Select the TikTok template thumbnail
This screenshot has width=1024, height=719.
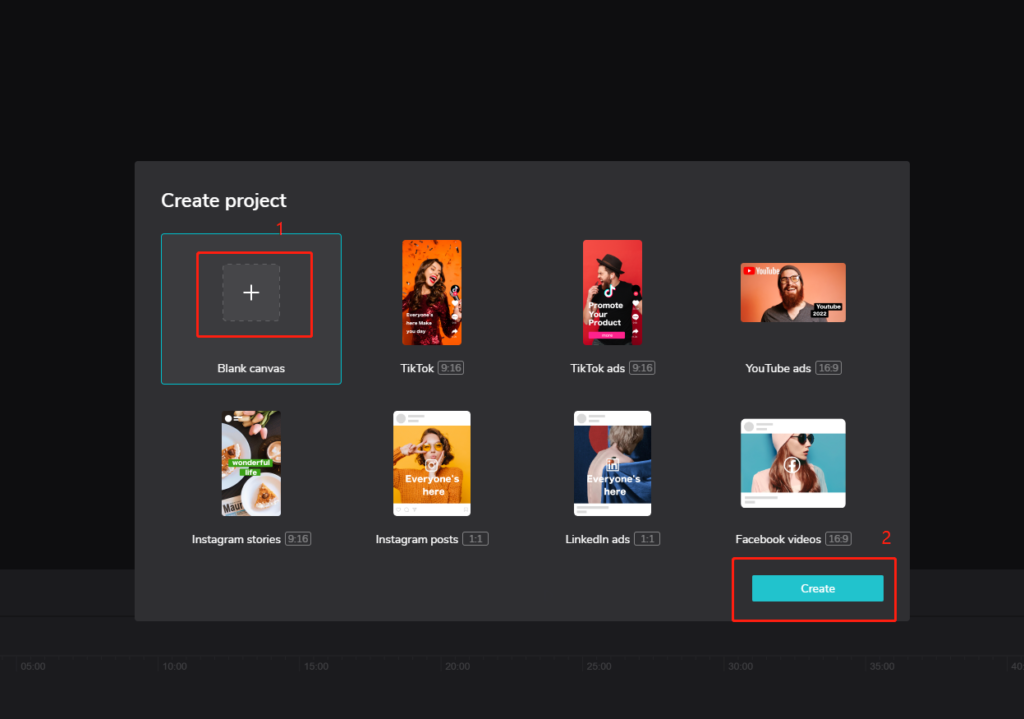431,292
